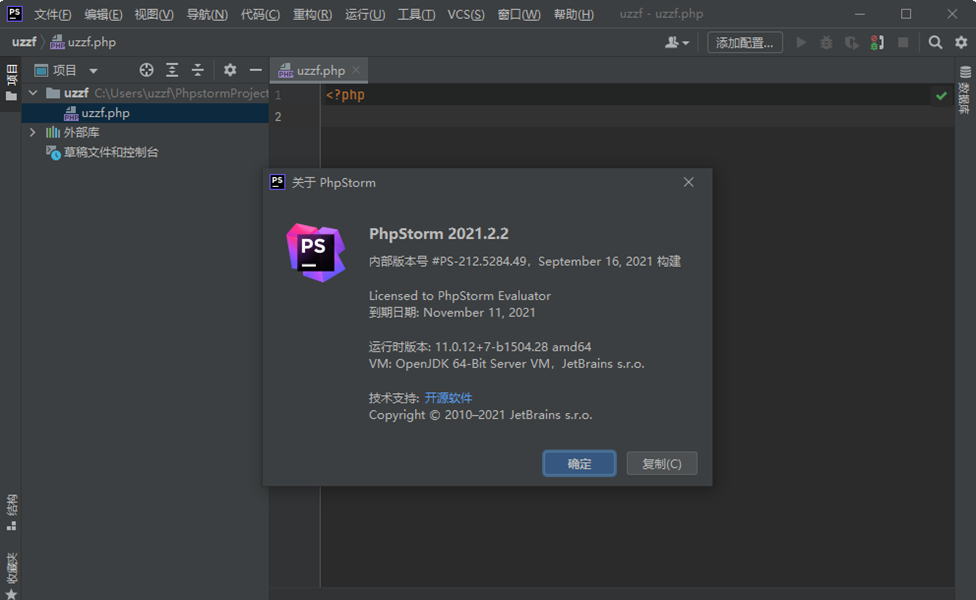
Task: Collapse the uzzf project root folder
Action: 33,93
